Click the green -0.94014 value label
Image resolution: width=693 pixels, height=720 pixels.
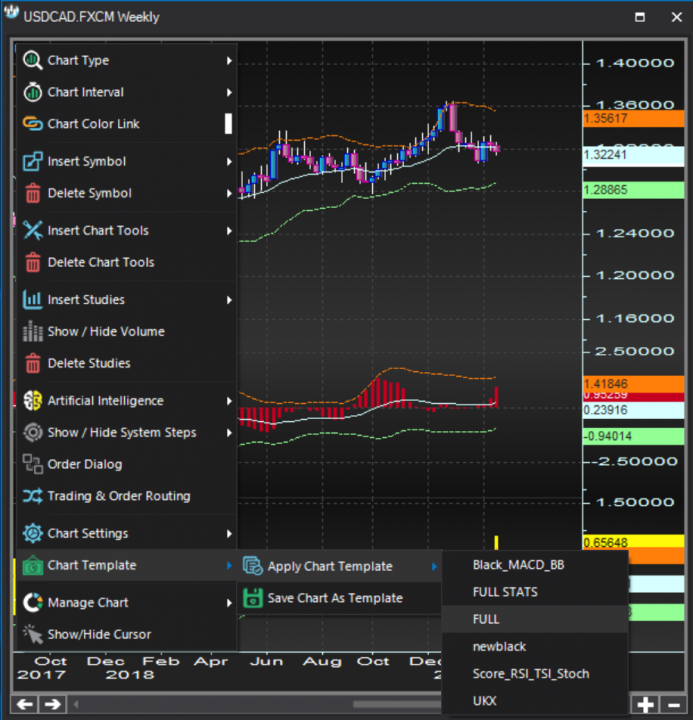click(x=633, y=436)
